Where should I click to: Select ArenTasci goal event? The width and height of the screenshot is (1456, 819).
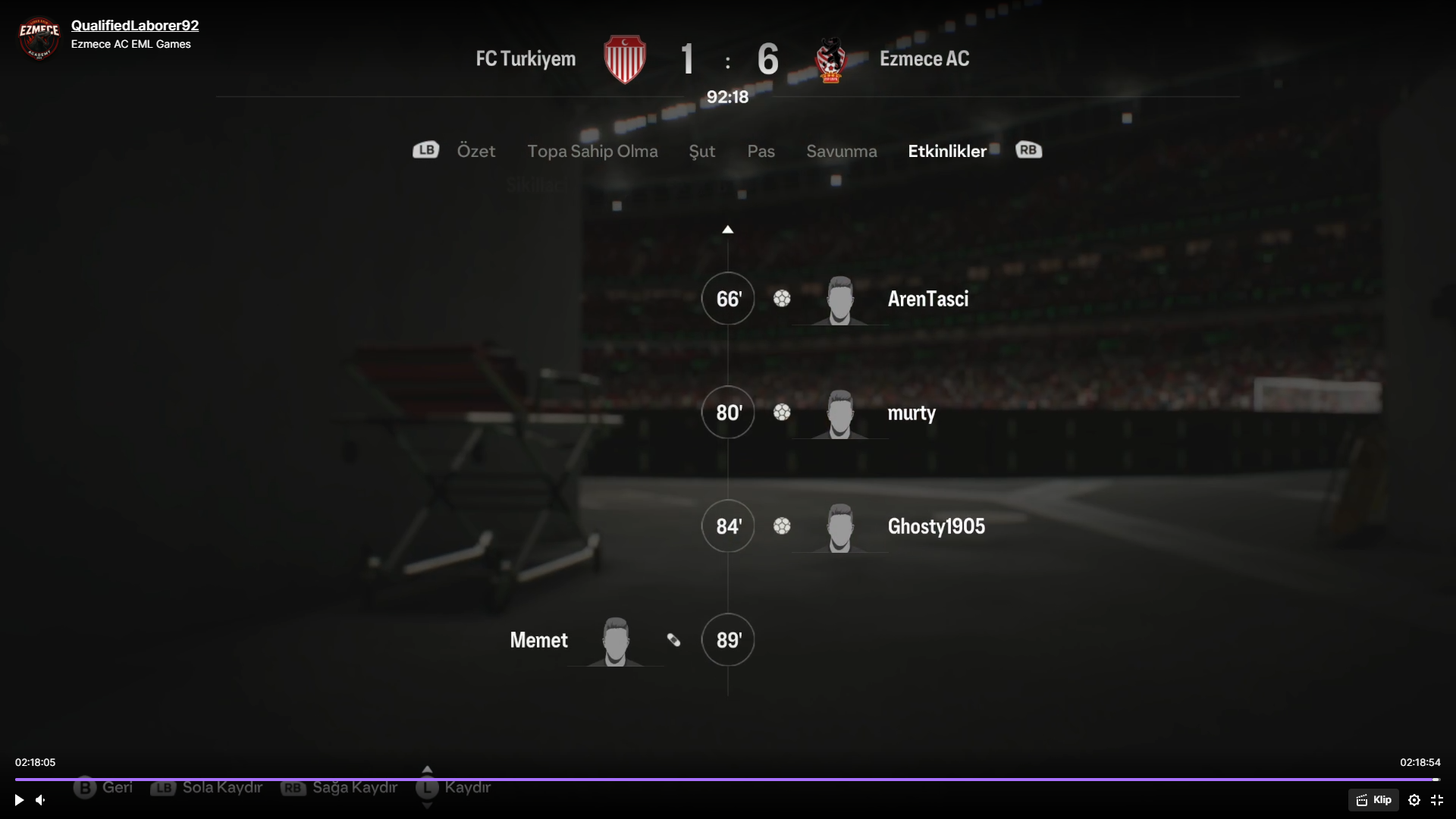(x=928, y=299)
